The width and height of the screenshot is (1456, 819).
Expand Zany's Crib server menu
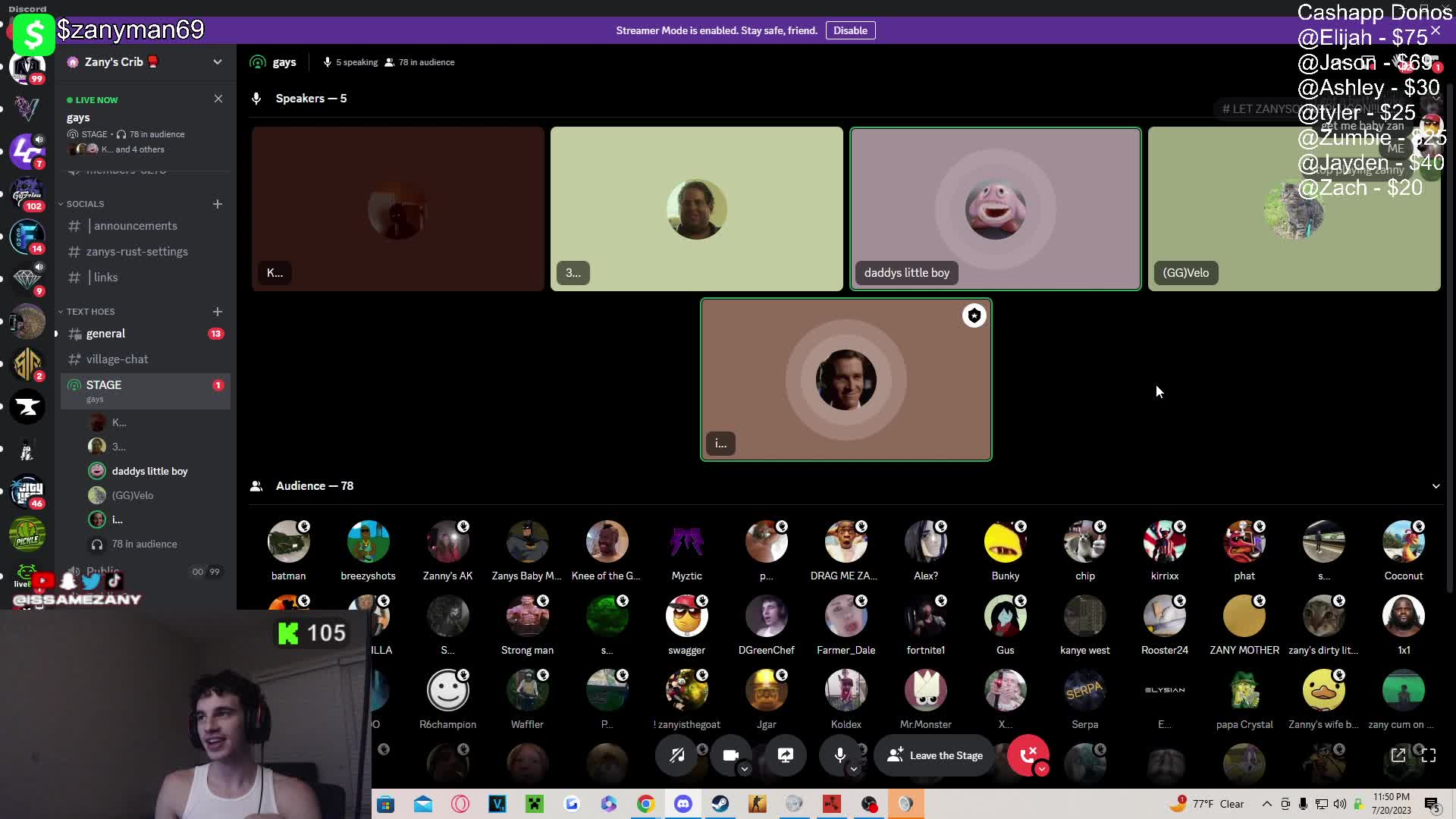coord(218,62)
